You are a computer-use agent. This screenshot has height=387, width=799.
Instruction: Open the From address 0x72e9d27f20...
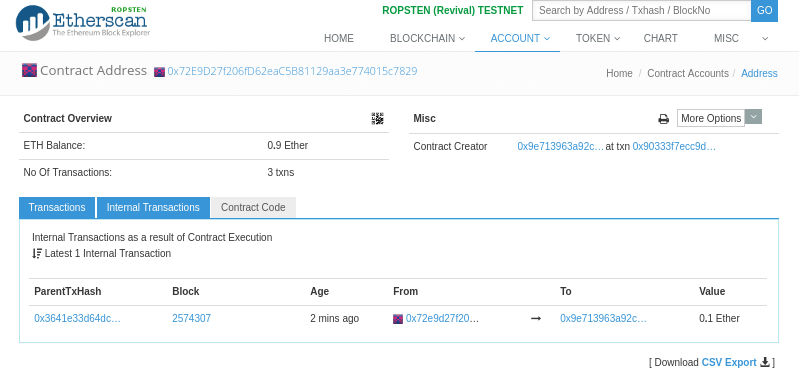pyautogui.click(x=442, y=318)
